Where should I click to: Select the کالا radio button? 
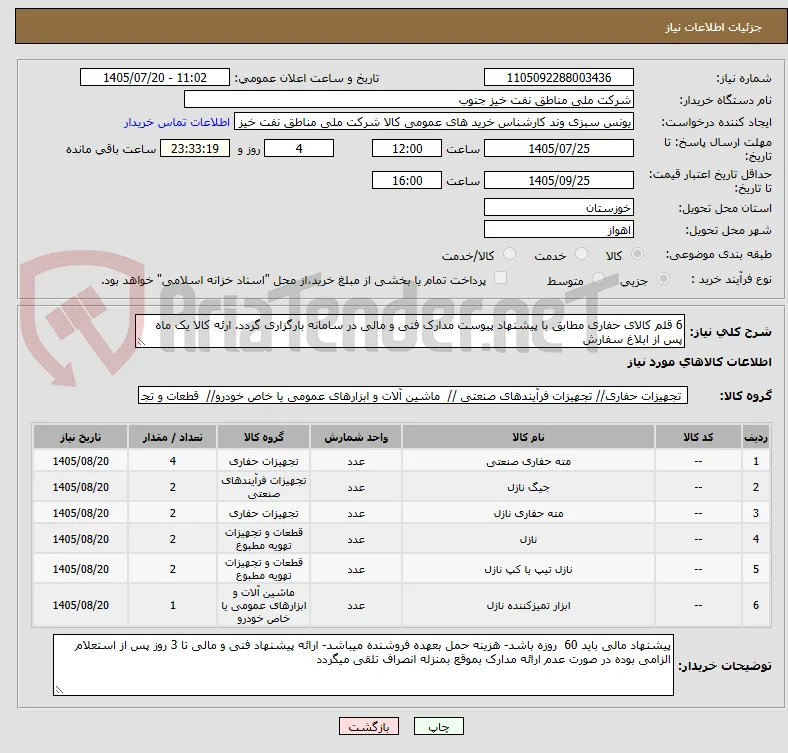(637, 254)
